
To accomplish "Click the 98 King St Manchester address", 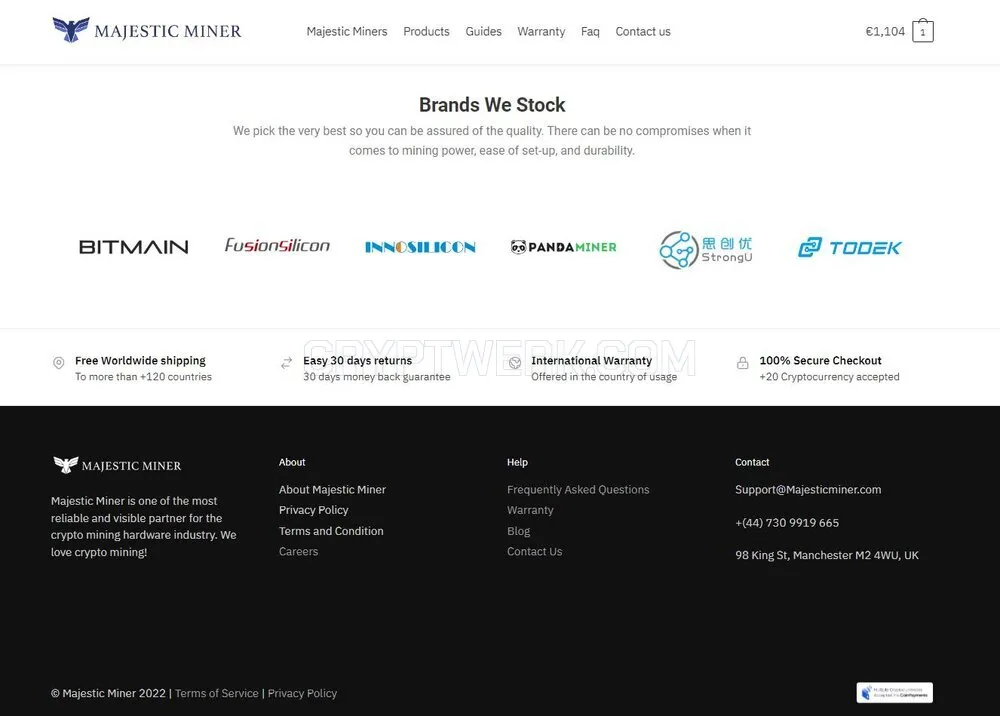I will click(x=827, y=555).
